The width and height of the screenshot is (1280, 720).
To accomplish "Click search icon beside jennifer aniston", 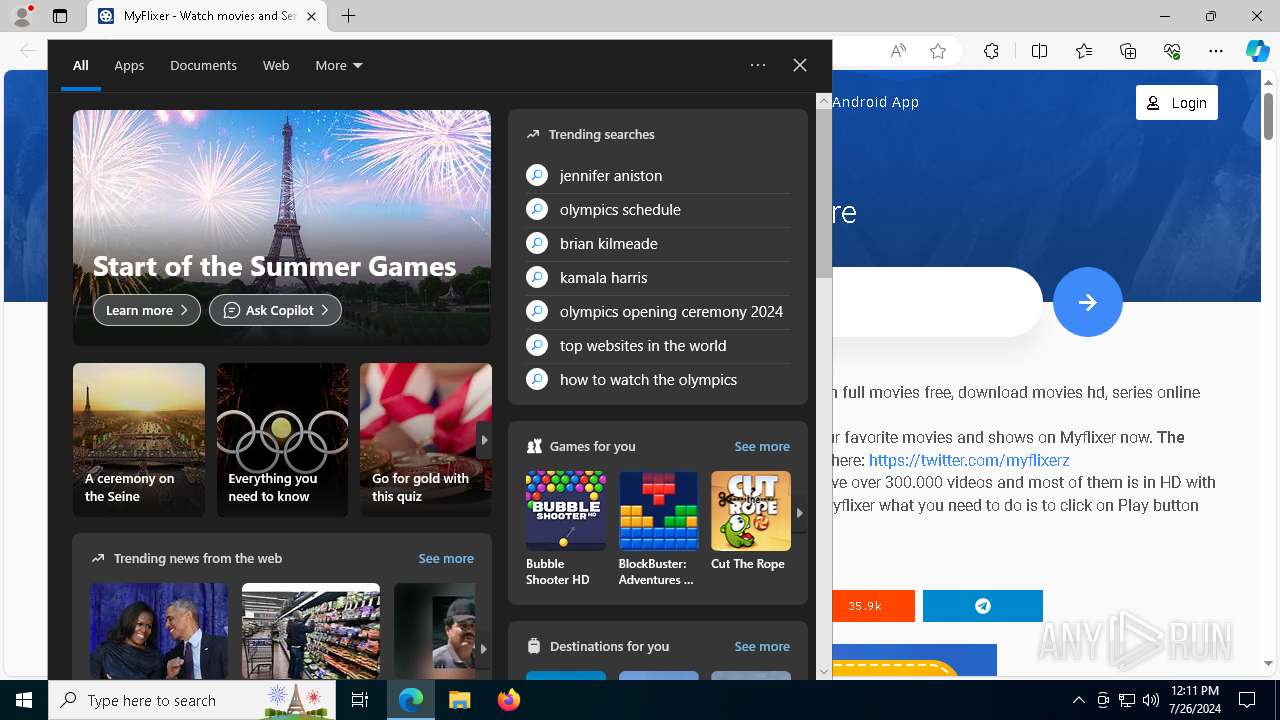I will click(537, 175).
